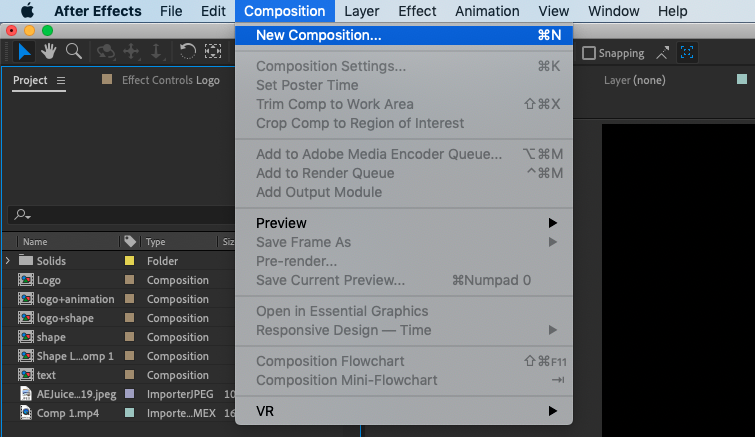Select the Hand tool
Image resolution: width=755 pixels, height=437 pixels.
pyautogui.click(x=49, y=51)
